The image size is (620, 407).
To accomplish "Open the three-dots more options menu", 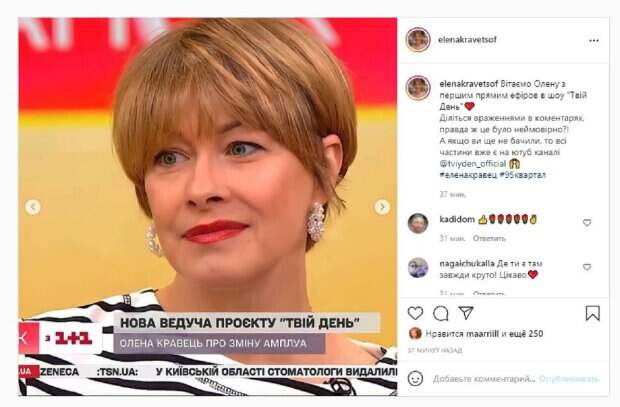I will click(x=594, y=40).
